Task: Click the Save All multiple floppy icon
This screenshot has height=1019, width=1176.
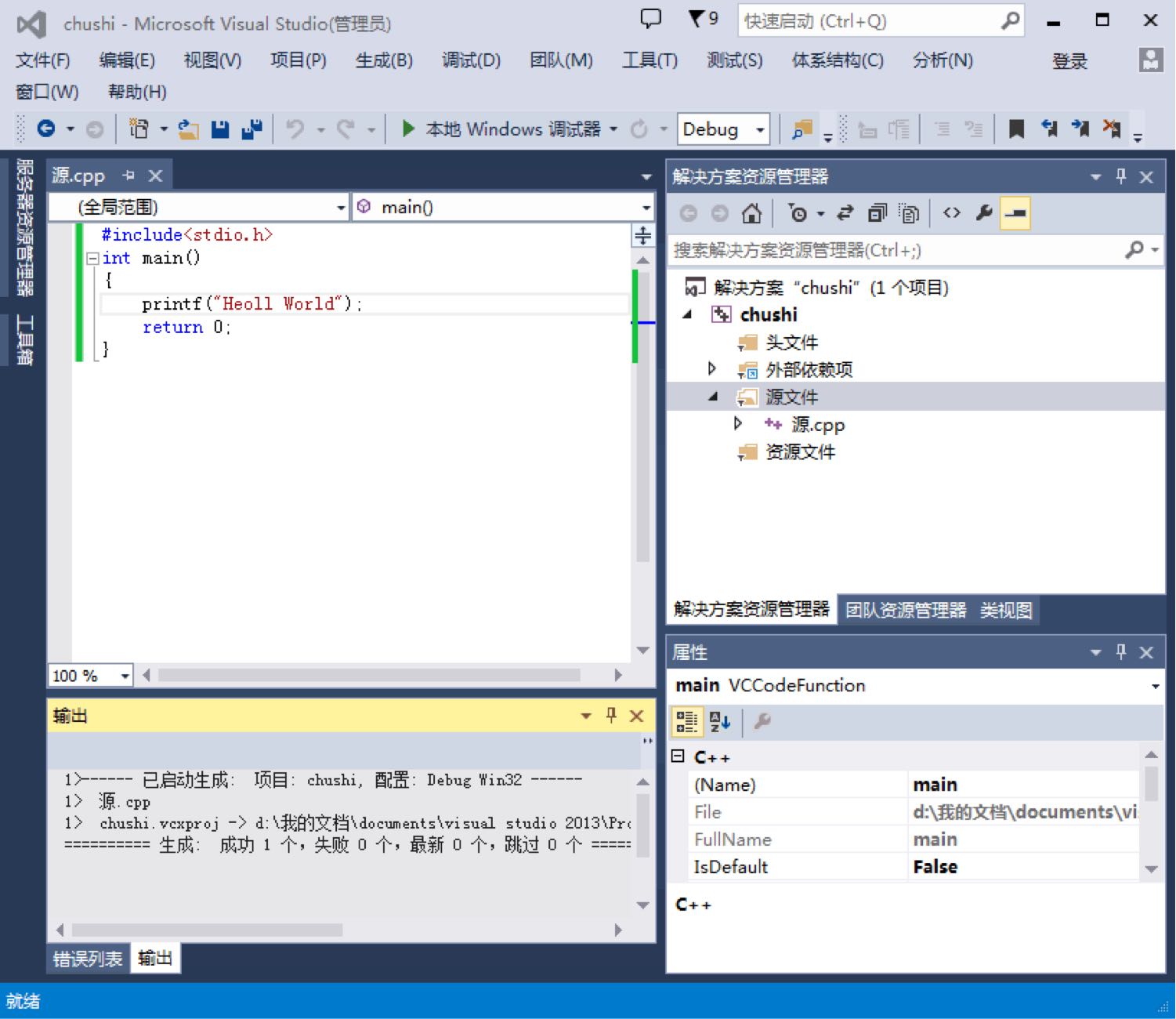Action: 251,129
